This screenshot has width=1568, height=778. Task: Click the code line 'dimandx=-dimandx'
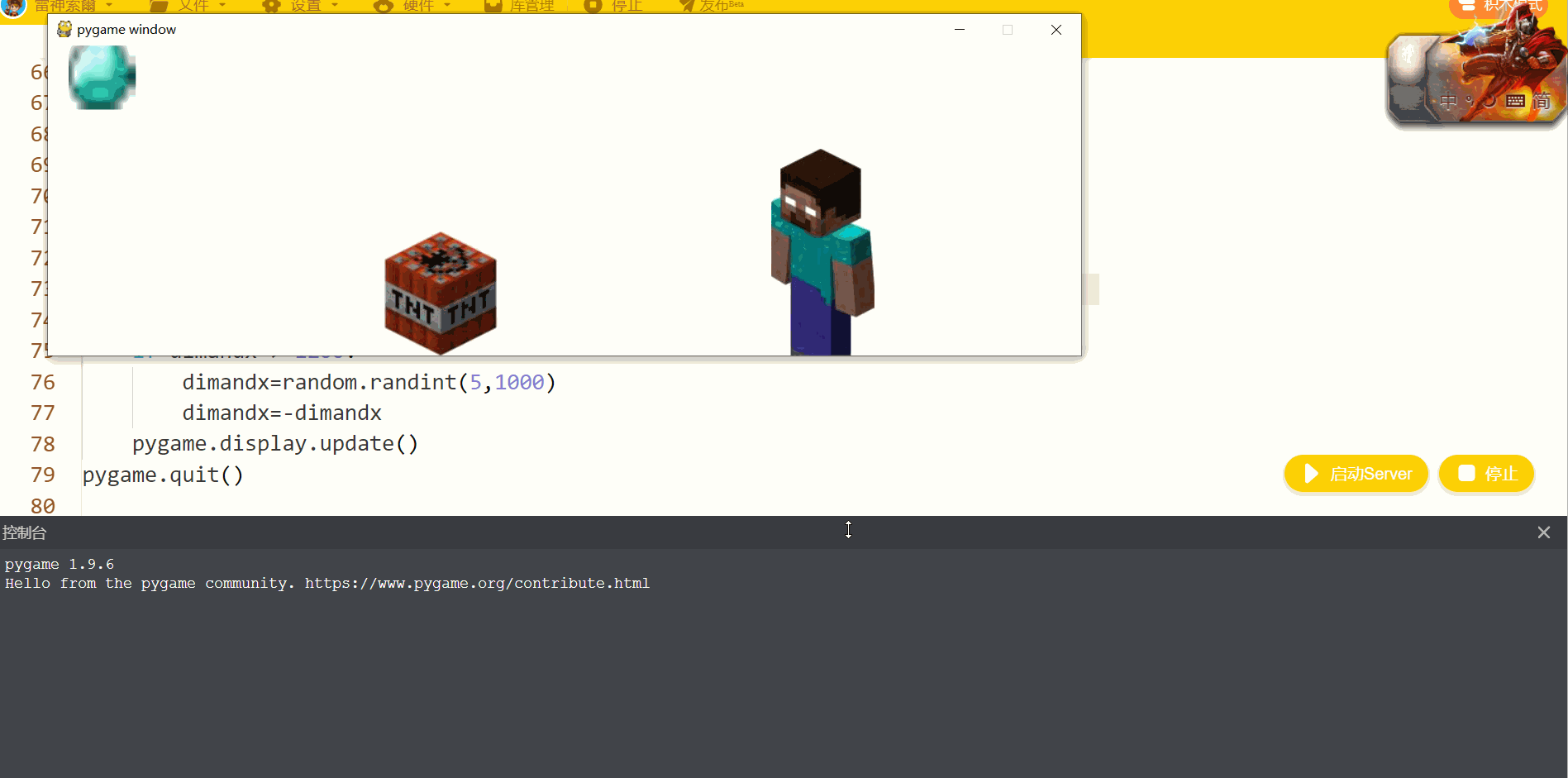tap(282, 413)
